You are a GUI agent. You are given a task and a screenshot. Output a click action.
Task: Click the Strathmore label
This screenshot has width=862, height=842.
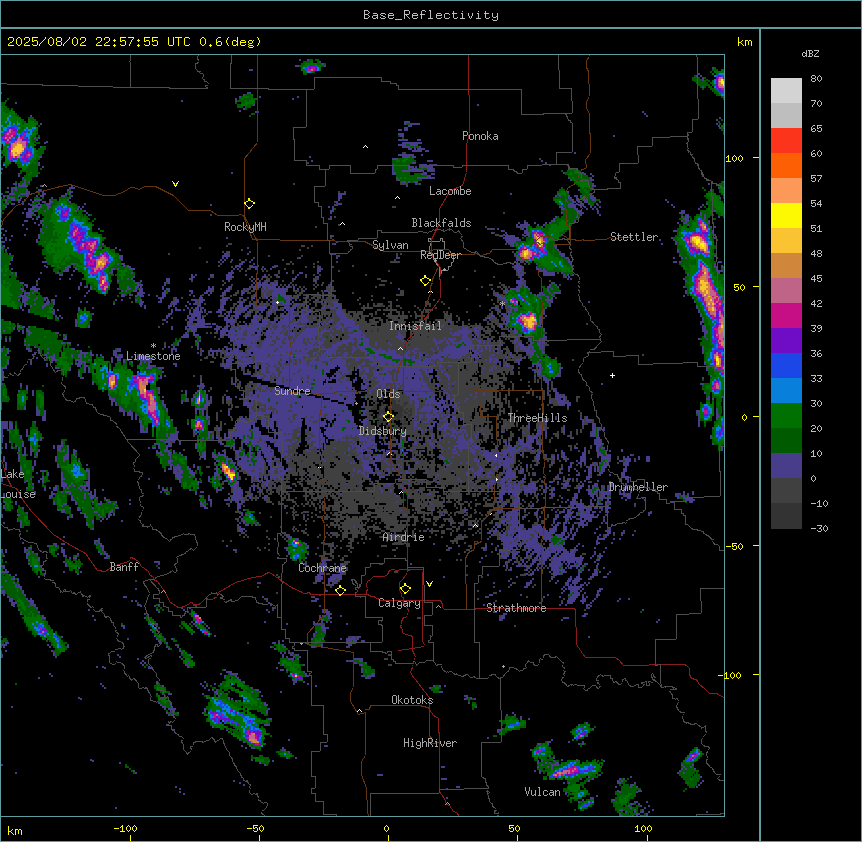pyautogui.click(x=516, y=608)
